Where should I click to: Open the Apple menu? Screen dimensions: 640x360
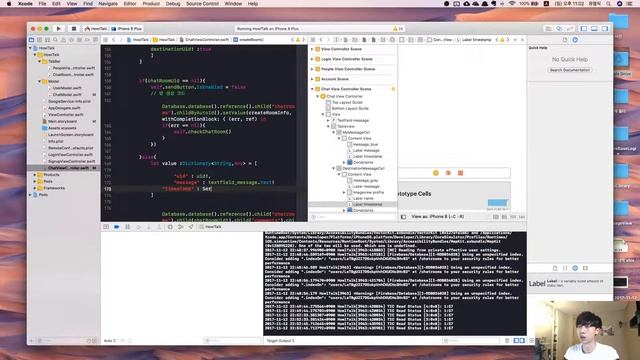tap(9, 4)
